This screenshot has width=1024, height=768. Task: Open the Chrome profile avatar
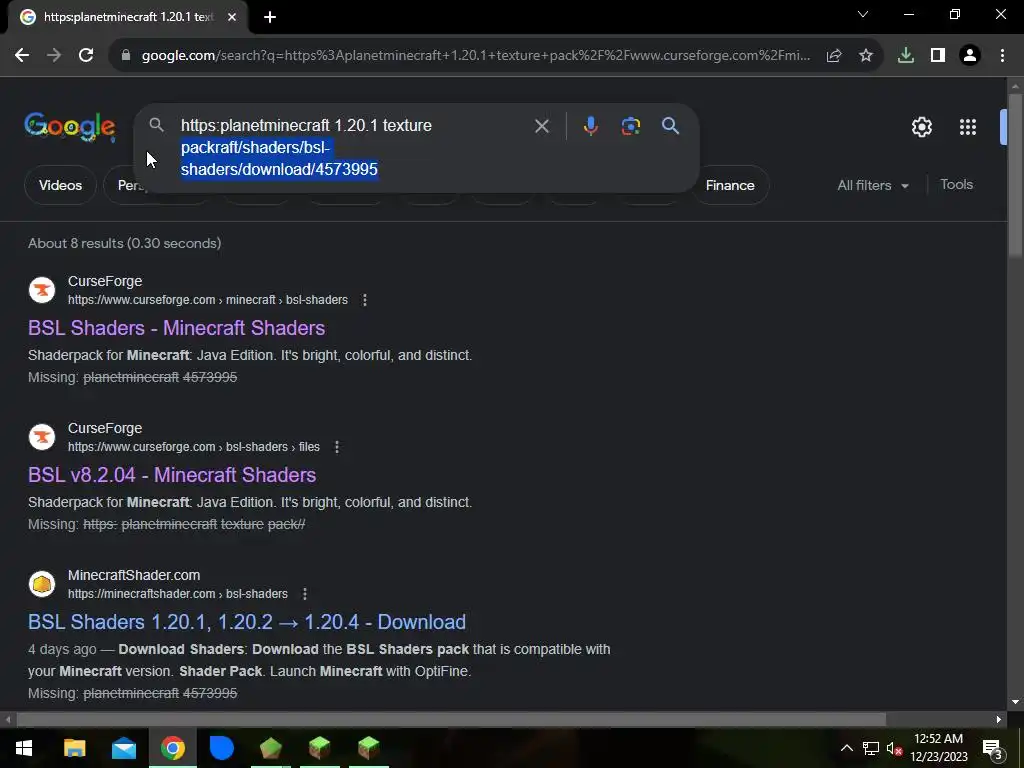pos(970,56)
